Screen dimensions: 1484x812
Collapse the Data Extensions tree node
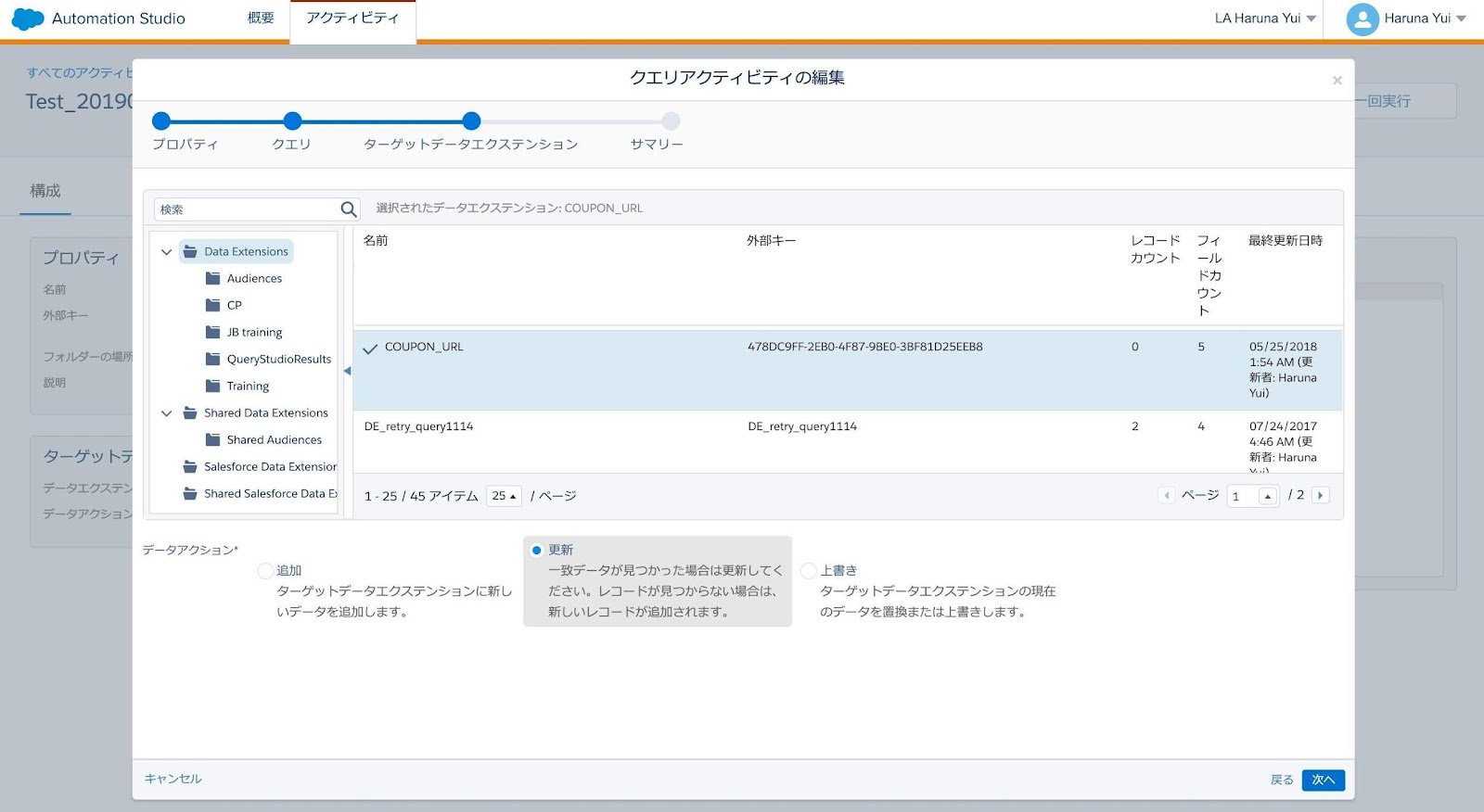[167, 252]
